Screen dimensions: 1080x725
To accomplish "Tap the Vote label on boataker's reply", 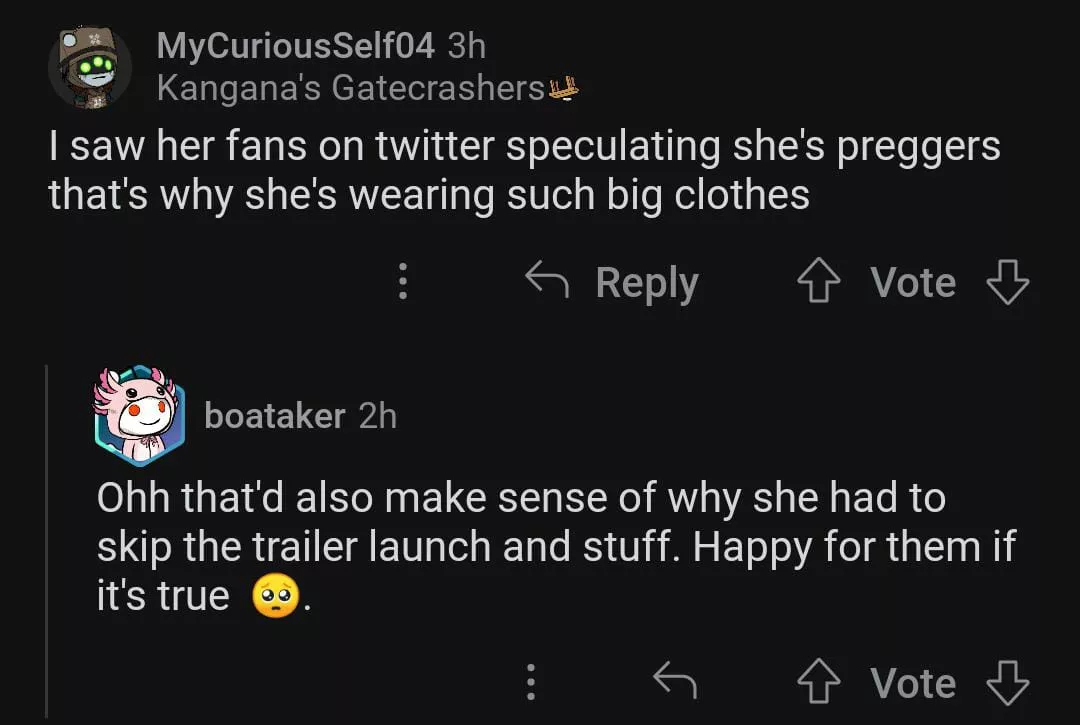I will tap(912, 684).
